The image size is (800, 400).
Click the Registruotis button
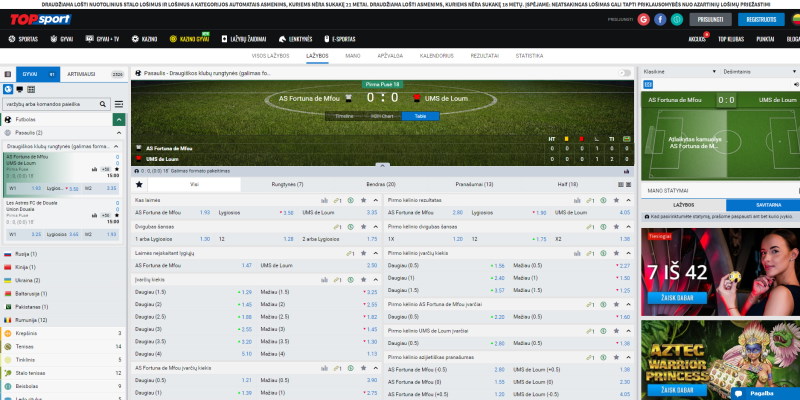point(760,19)
